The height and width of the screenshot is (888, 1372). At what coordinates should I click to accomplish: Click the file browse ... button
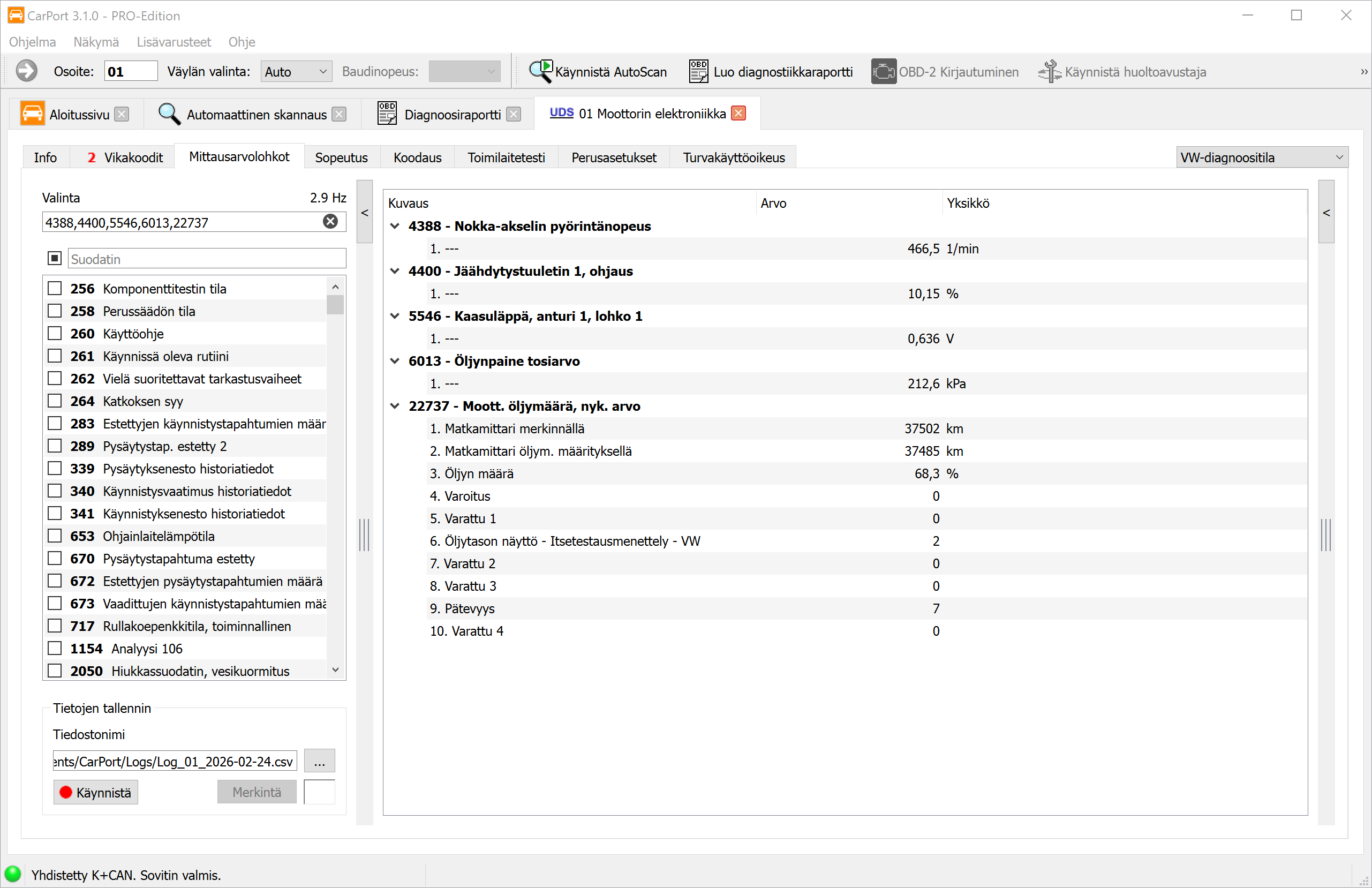coord(319,761)
